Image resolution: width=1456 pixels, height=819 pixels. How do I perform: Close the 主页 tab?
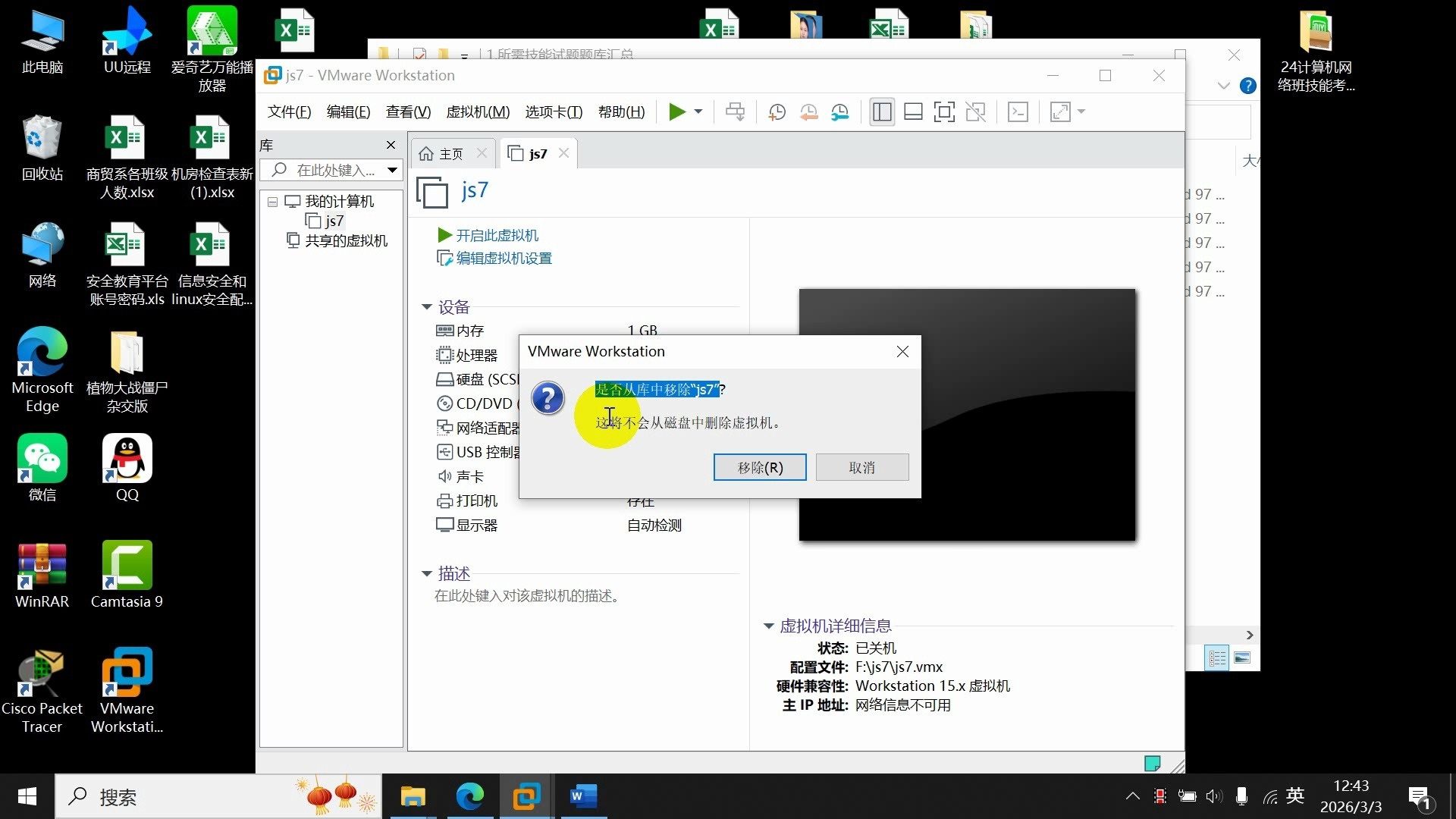(x=482, y=153)
